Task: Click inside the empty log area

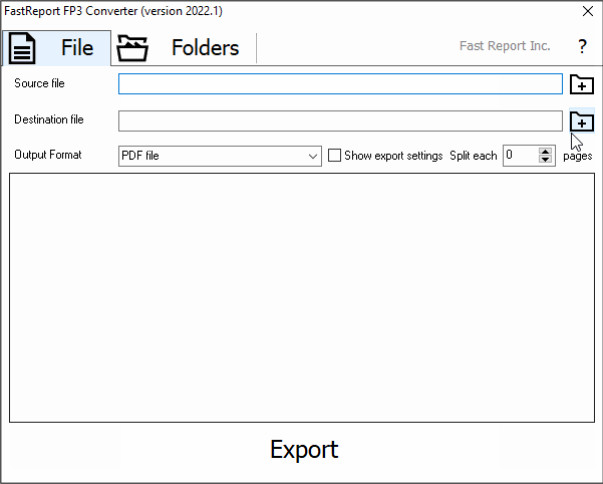Action: [302, 298]
